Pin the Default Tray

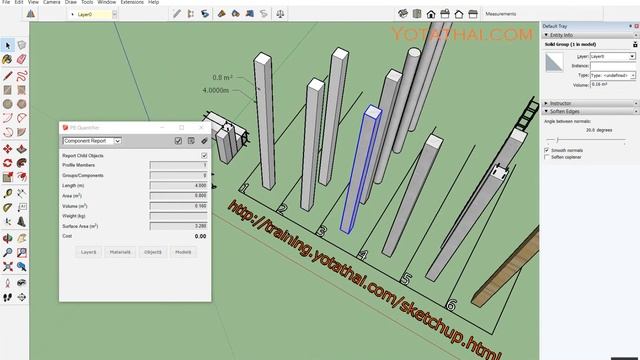click(630, 26)
